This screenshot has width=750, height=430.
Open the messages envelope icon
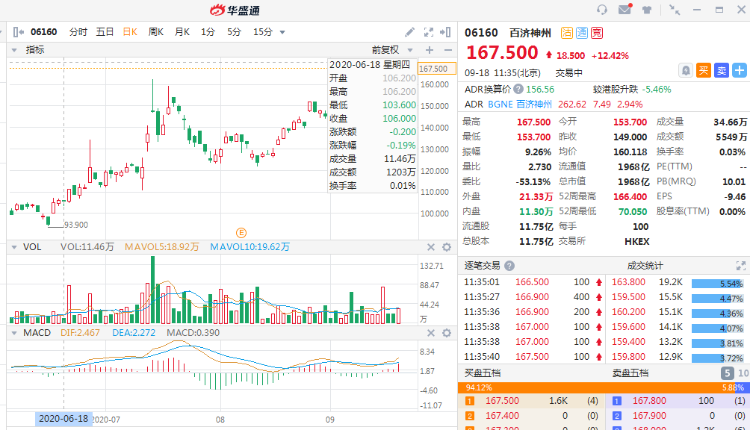point(625,9)
